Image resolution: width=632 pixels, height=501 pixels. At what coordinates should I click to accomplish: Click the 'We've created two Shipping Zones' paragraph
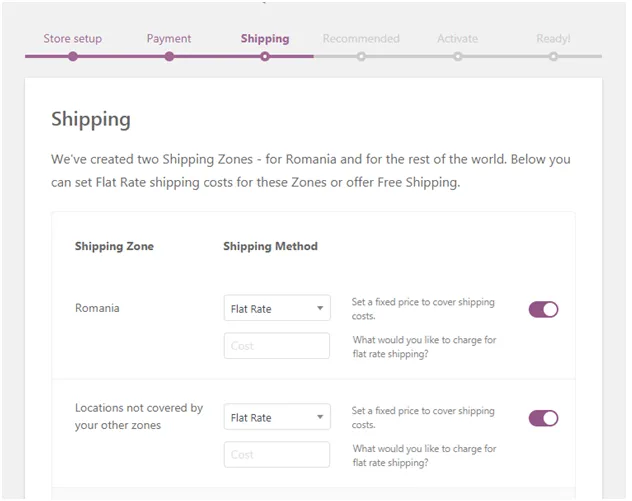(311, 171)
